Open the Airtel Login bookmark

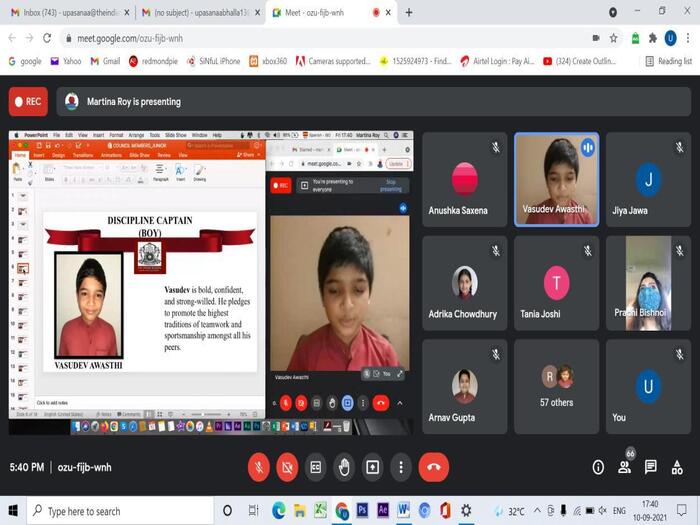click(x=497, y=61)
